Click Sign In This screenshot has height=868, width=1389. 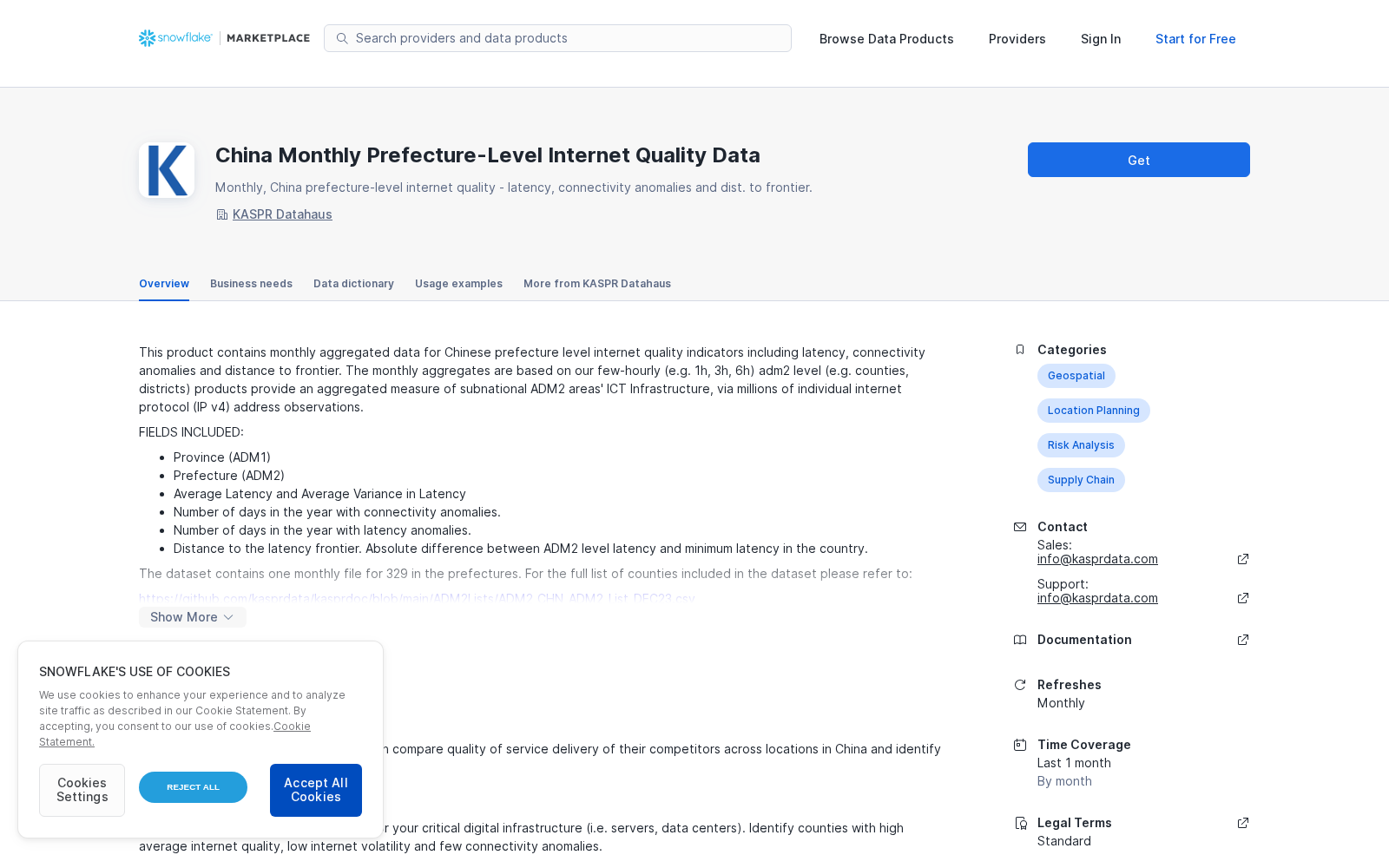tap(1101, 39)
